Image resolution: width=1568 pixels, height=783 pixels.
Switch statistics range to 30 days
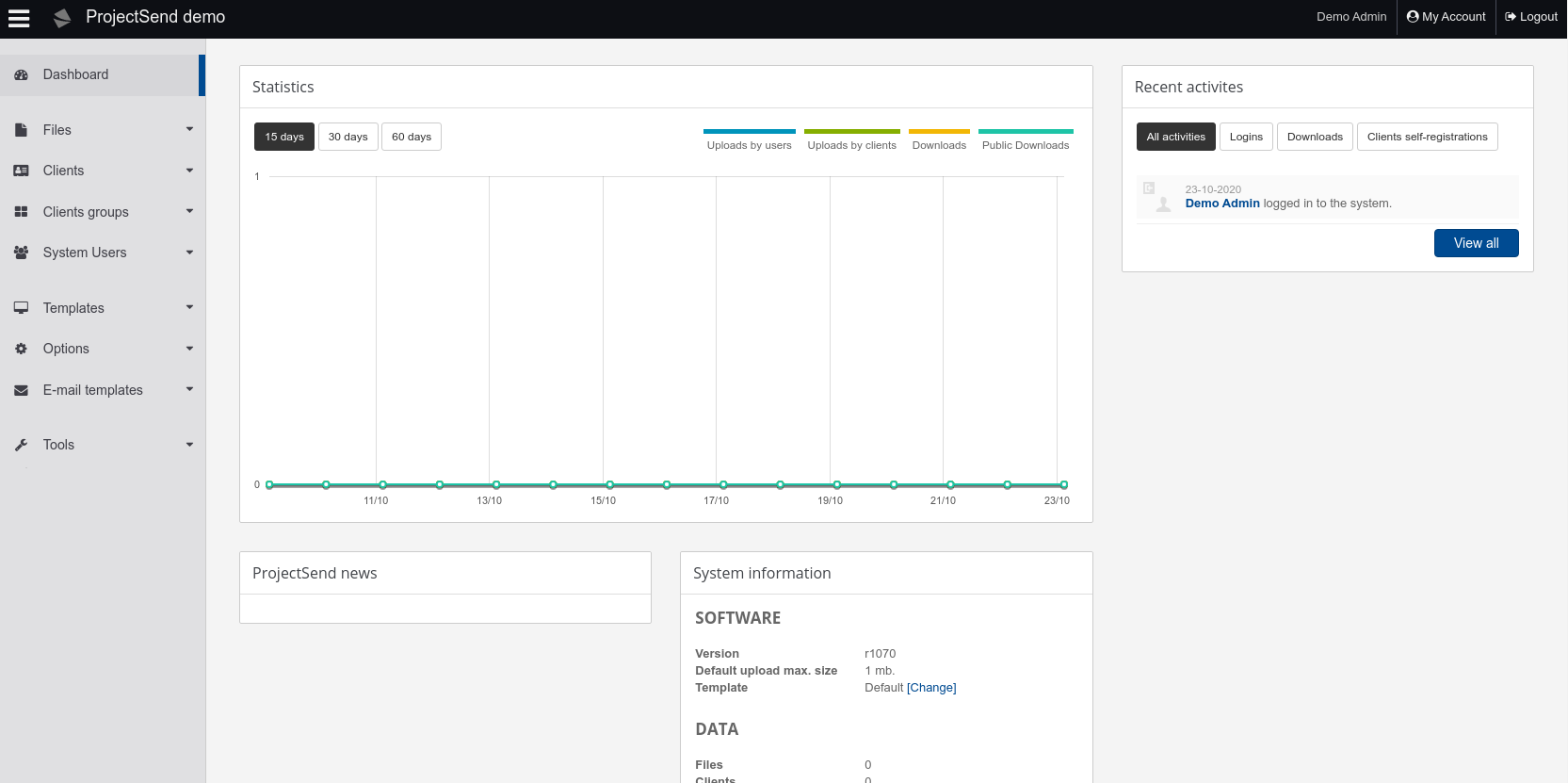348,137
